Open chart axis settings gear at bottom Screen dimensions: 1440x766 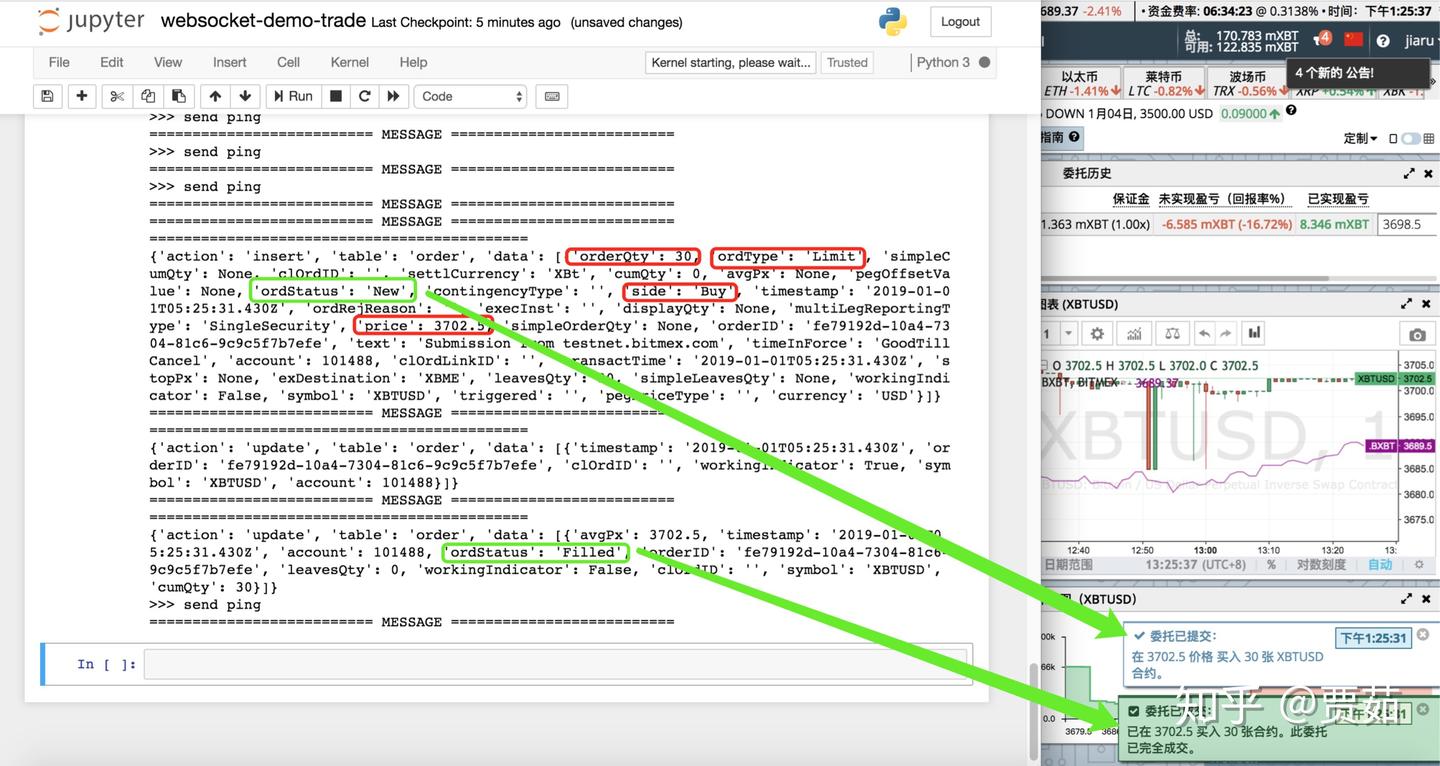tap(1418, 565)
